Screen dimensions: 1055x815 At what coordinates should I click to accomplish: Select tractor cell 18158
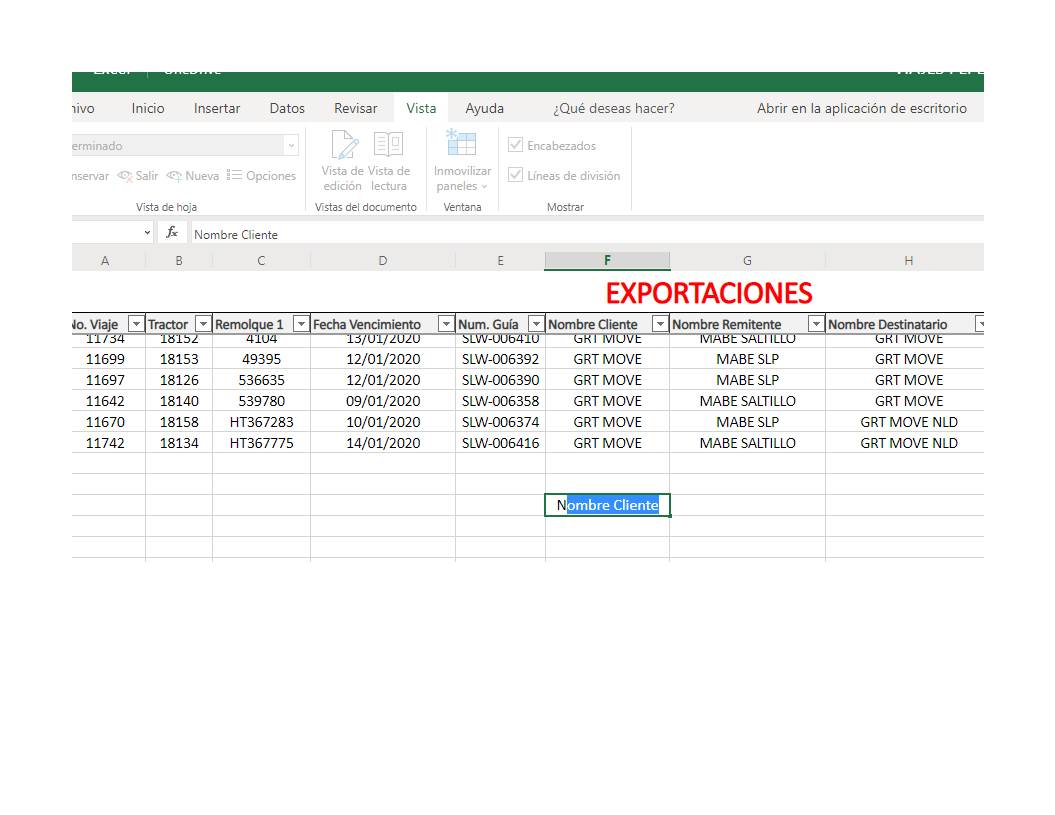[179, 422]
